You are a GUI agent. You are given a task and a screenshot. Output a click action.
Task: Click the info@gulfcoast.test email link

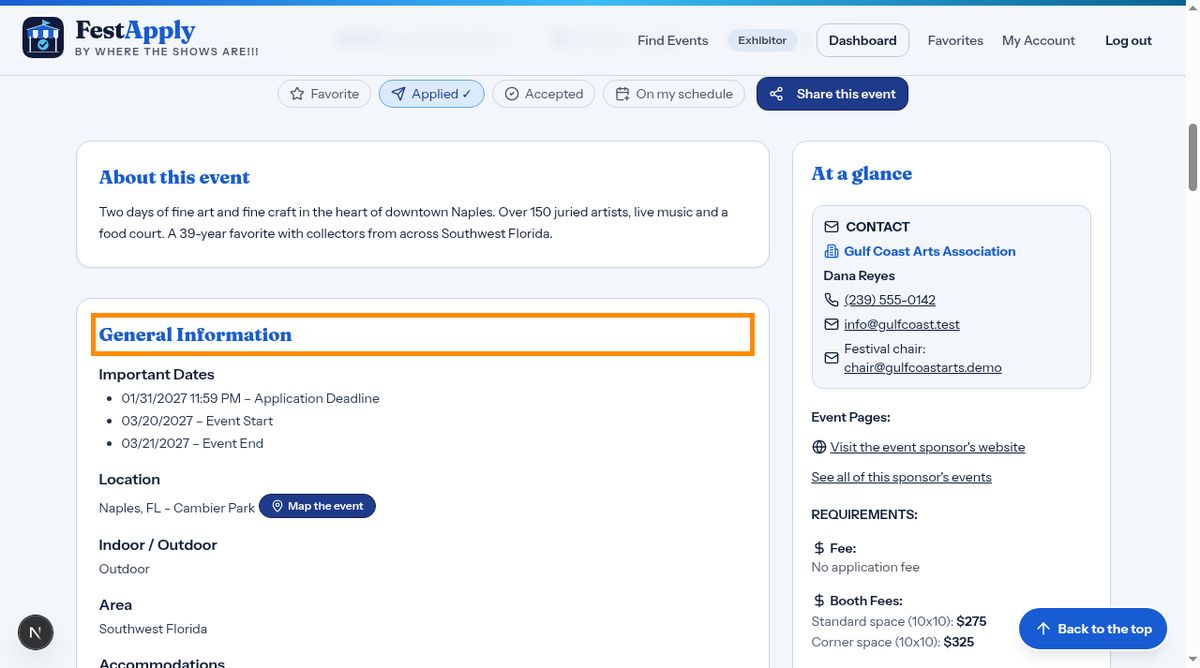902,324
